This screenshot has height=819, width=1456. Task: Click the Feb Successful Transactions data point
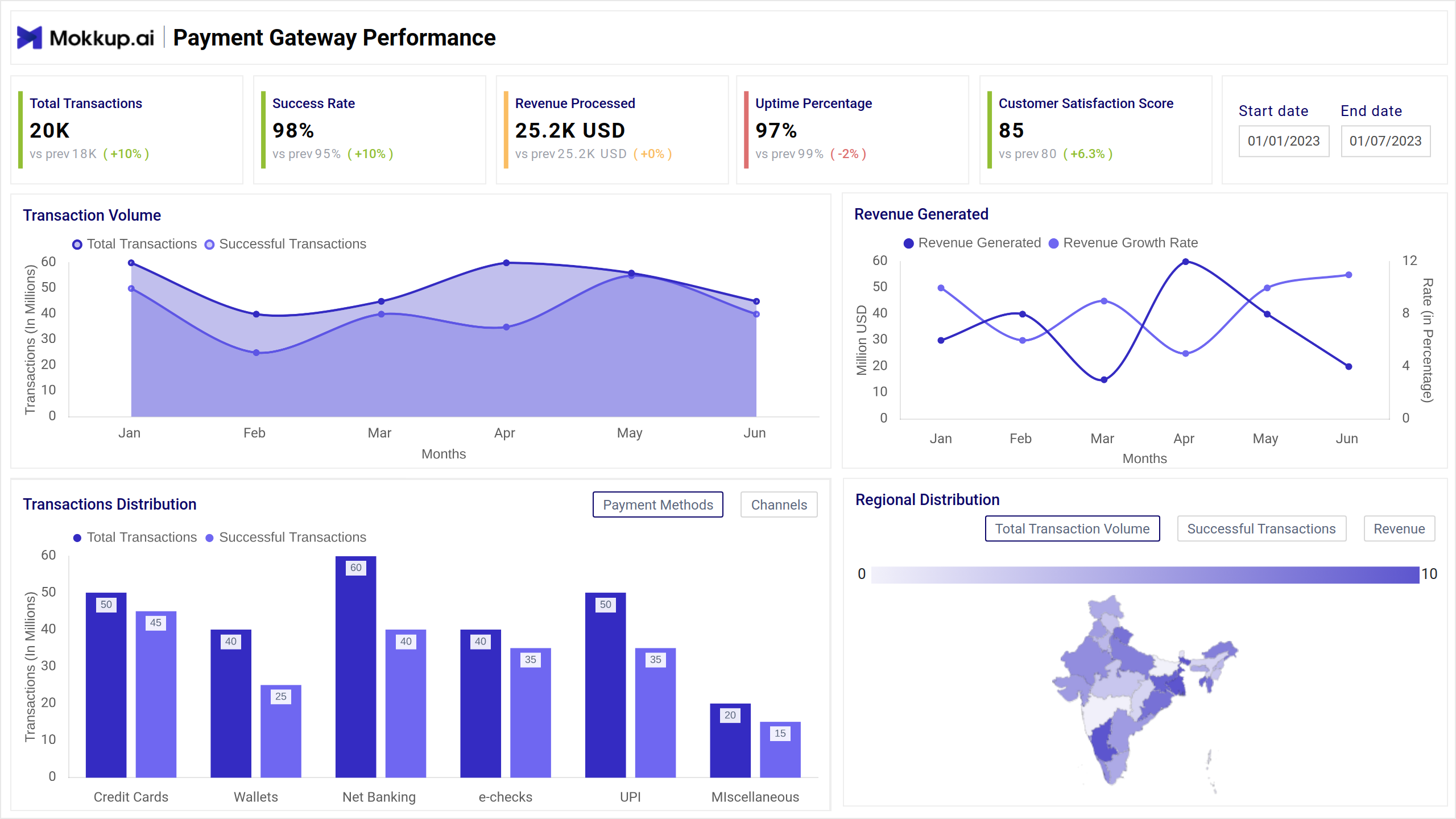(x=257, y=353)
